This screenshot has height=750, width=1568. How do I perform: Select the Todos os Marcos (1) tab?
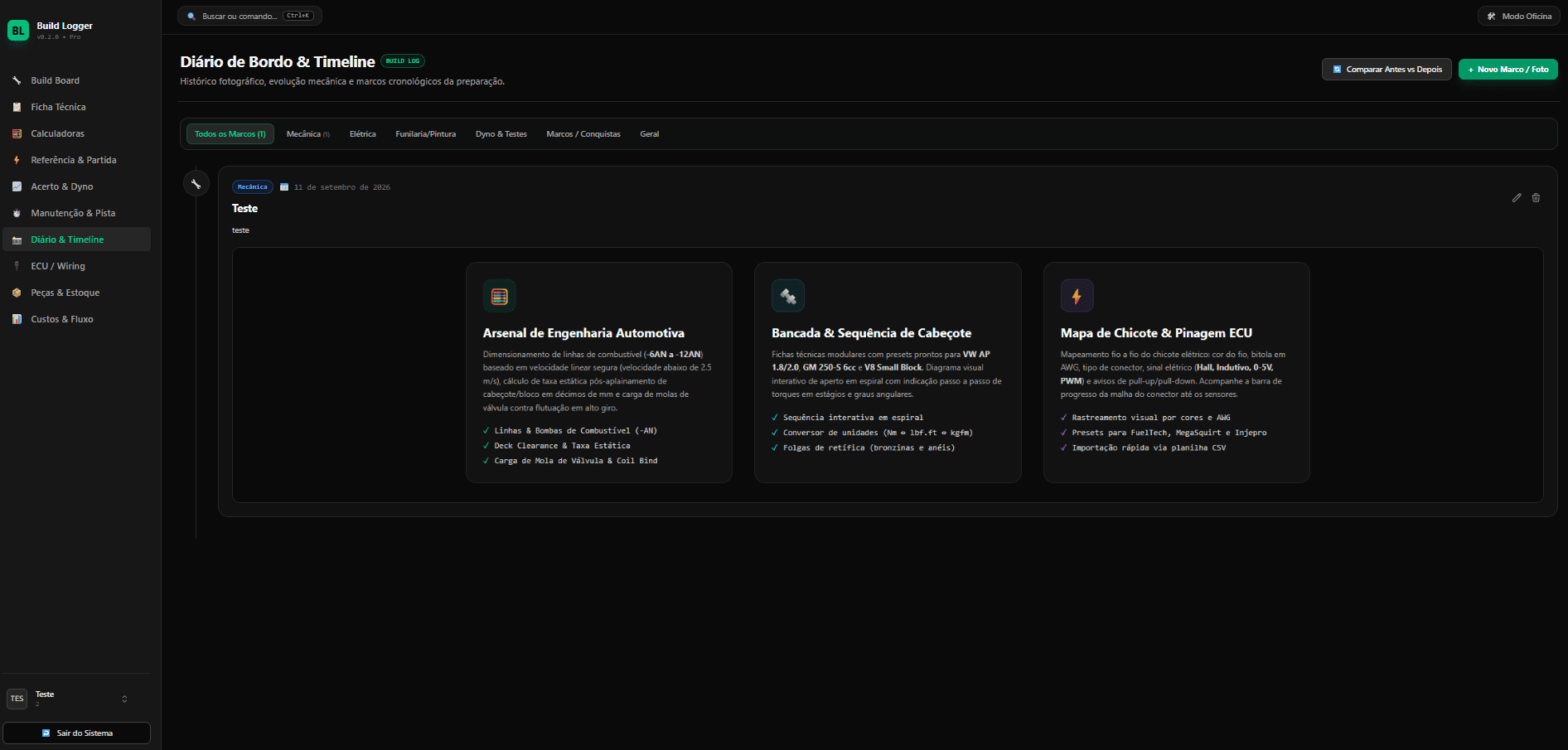click(x=230, y=134)
